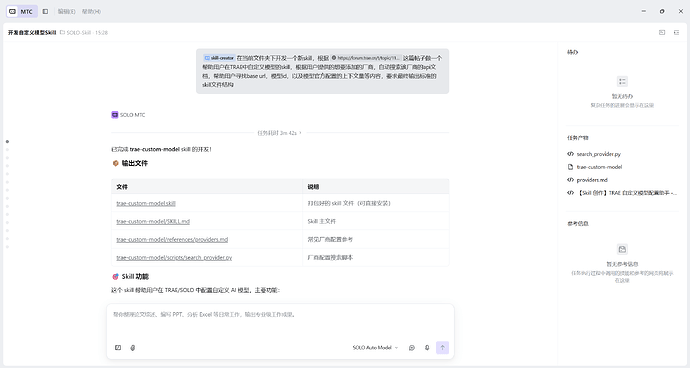Click the first dot in the left message navigator
Viewport: 690px width, 368px height.
(7, 142)
